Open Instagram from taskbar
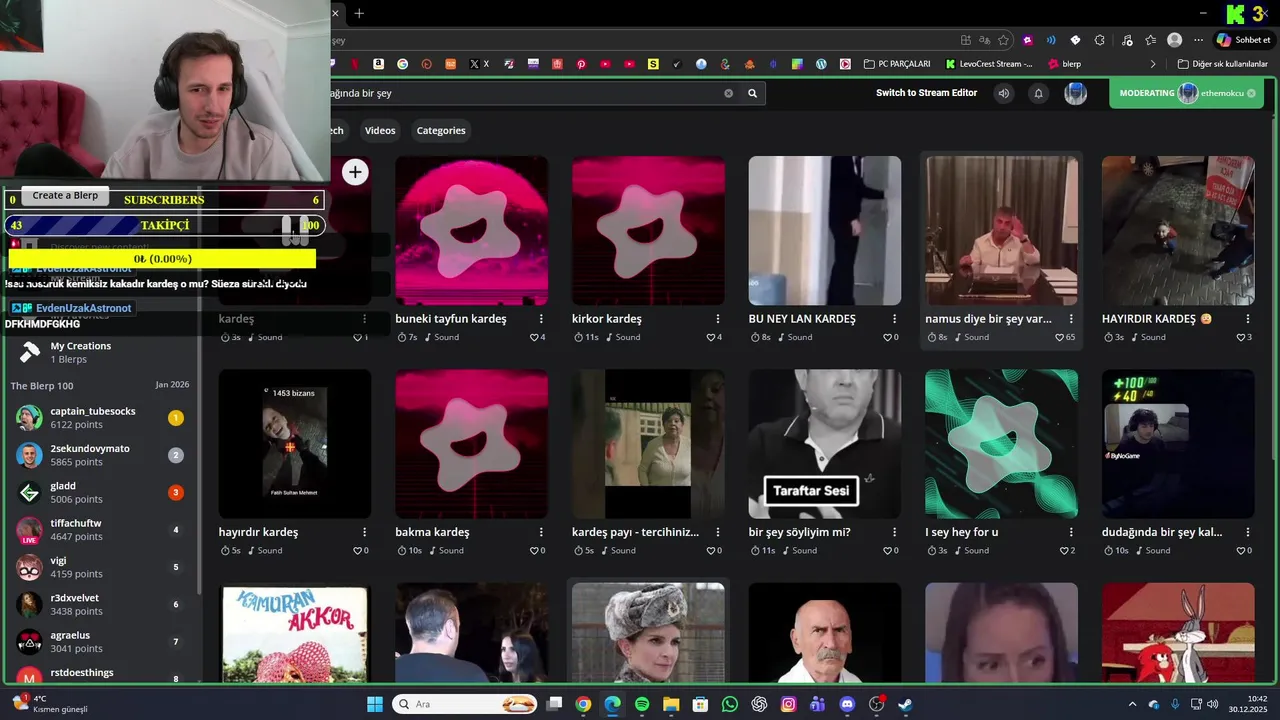The width and height of the screenshot is (1280, 720). 789,704
